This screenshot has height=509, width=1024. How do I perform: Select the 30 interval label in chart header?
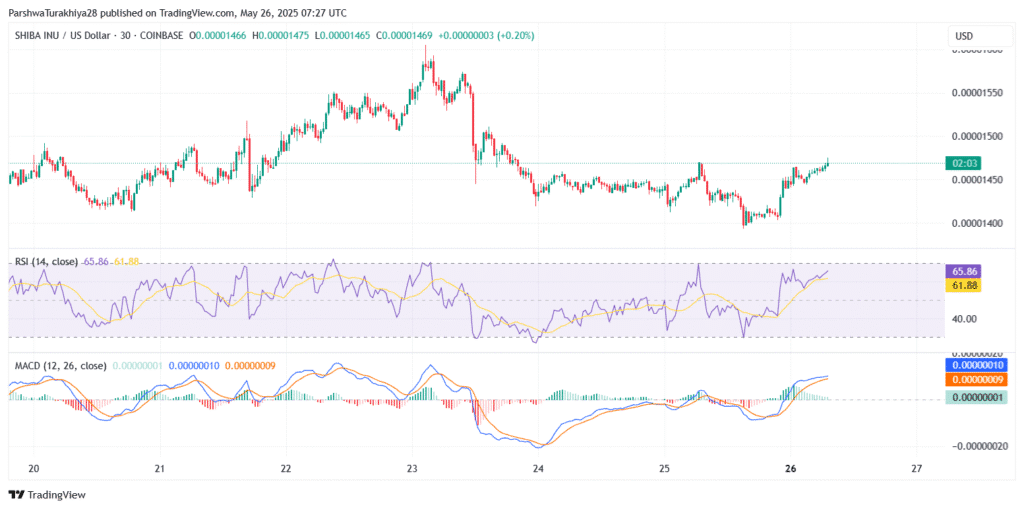coord(145,35)
